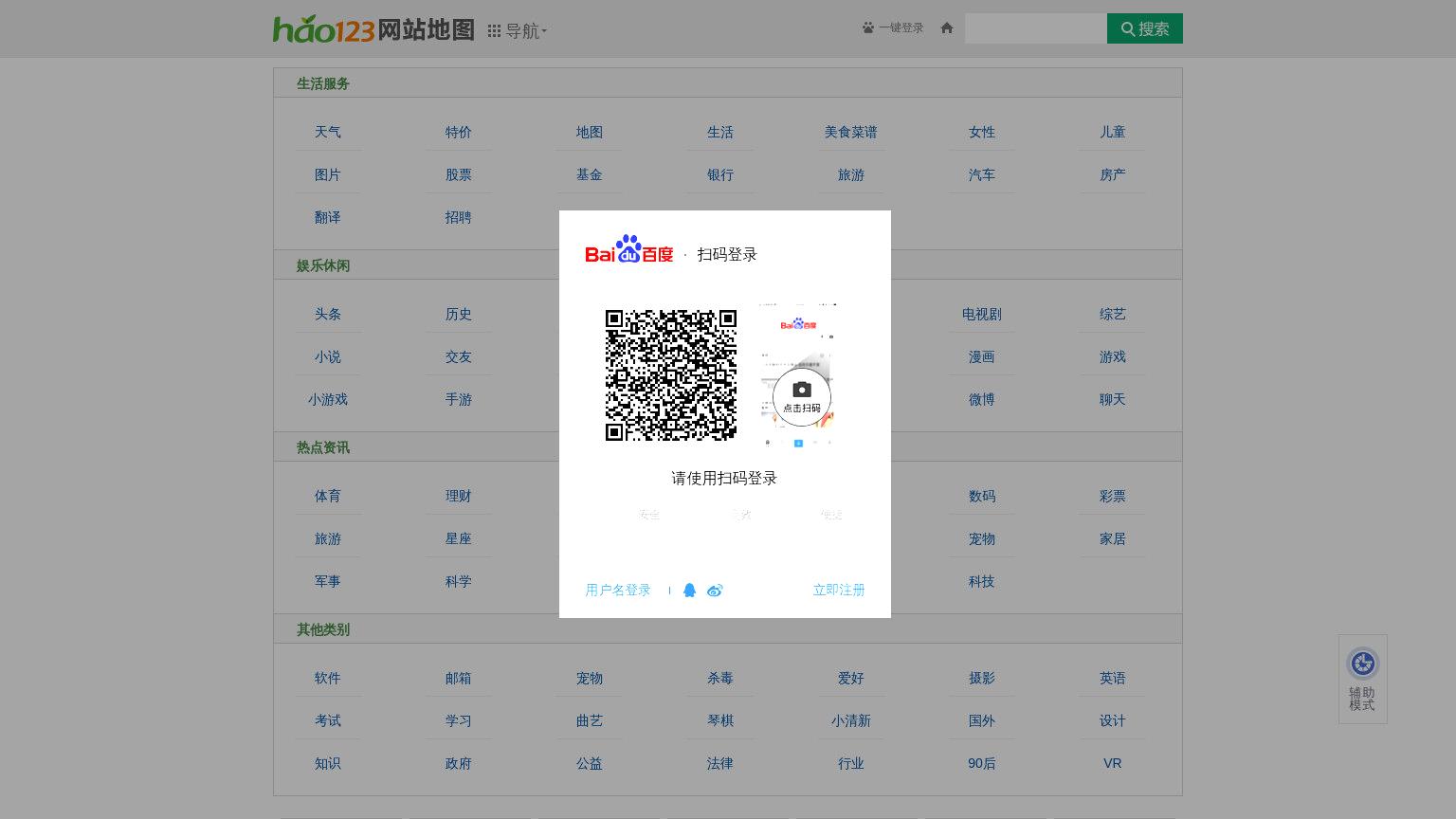The height and width of the screenshot is (819, 1456).
Task: Open the 彩票 link
Action: pos(1113,496)
